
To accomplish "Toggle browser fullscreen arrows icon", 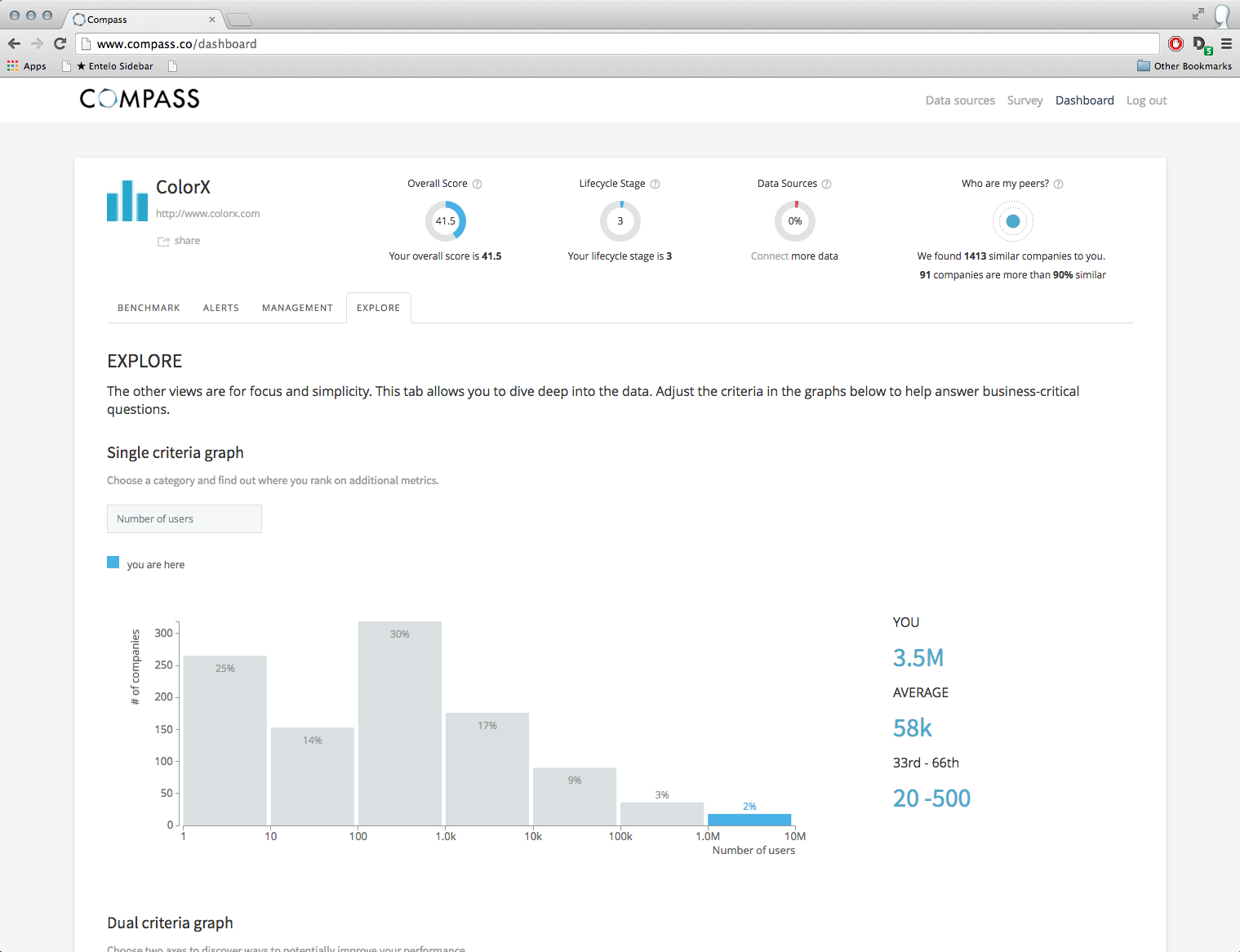I will [1198, 14].
